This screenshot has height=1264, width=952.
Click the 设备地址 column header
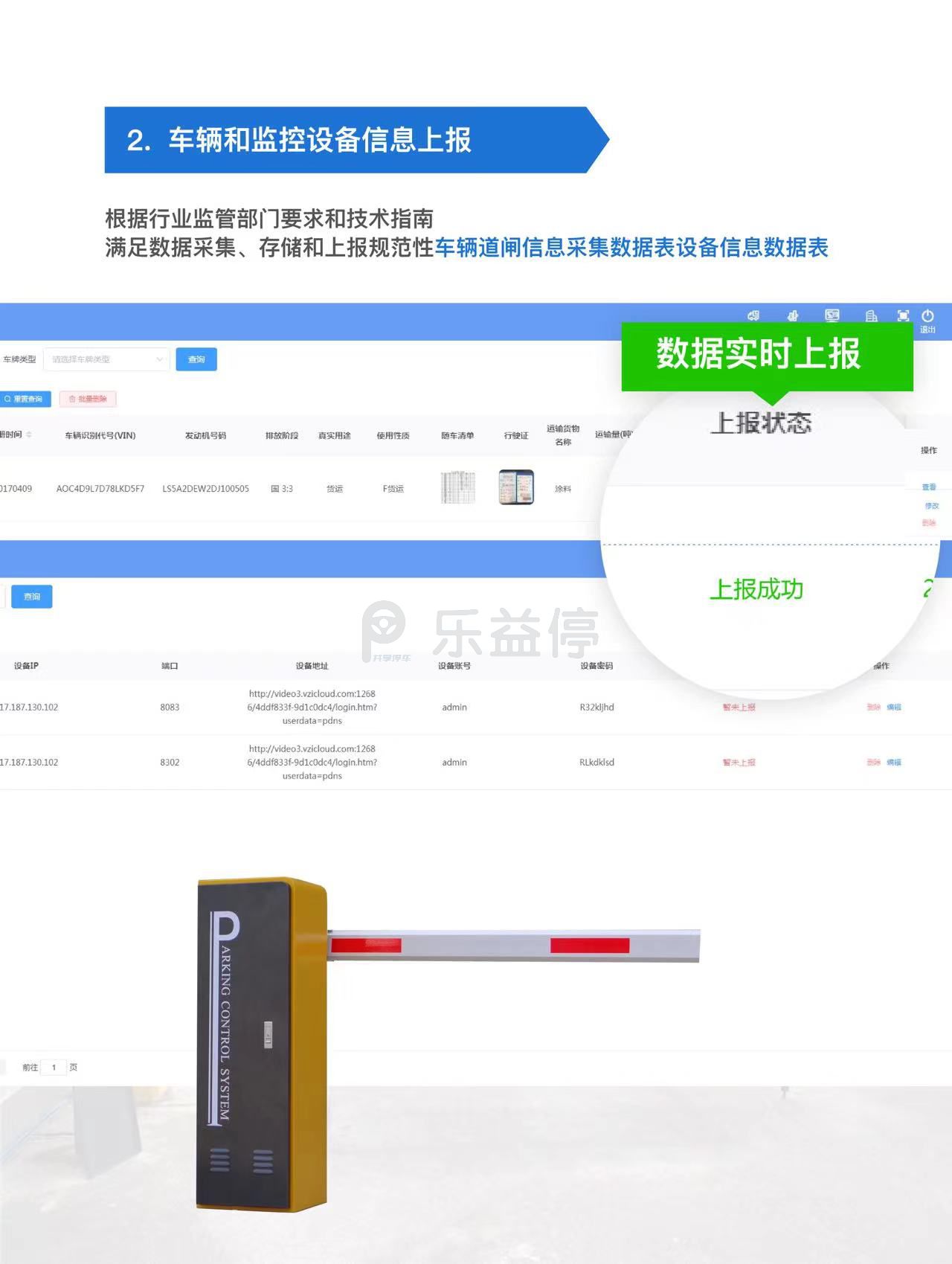click(x=312, y=665)
